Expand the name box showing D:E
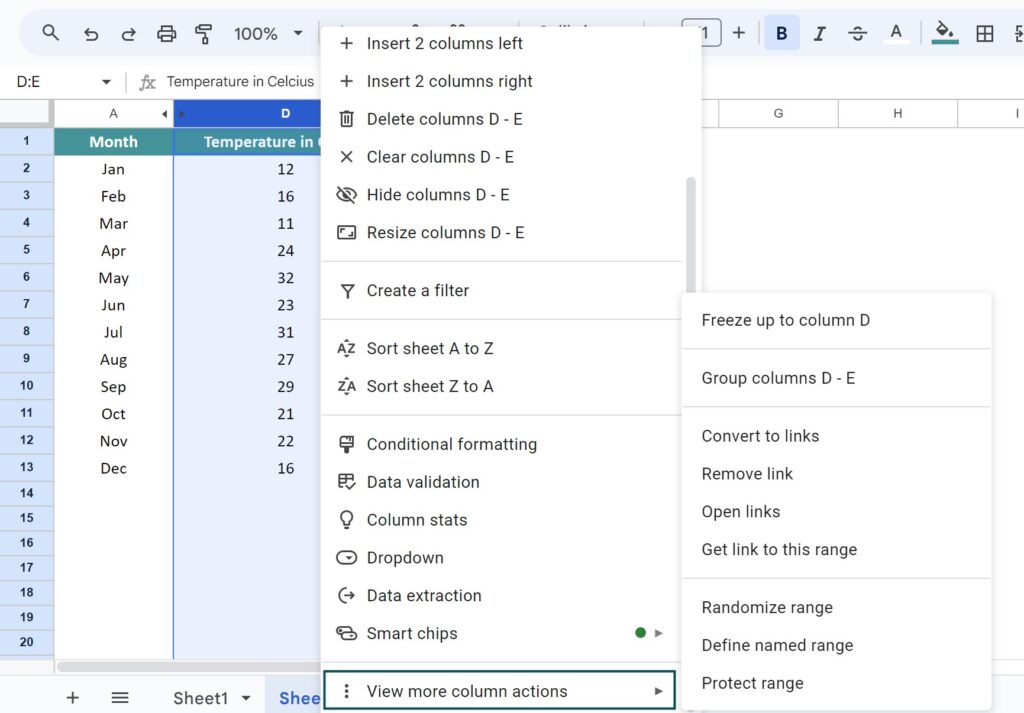 click(x=106, y=81)
